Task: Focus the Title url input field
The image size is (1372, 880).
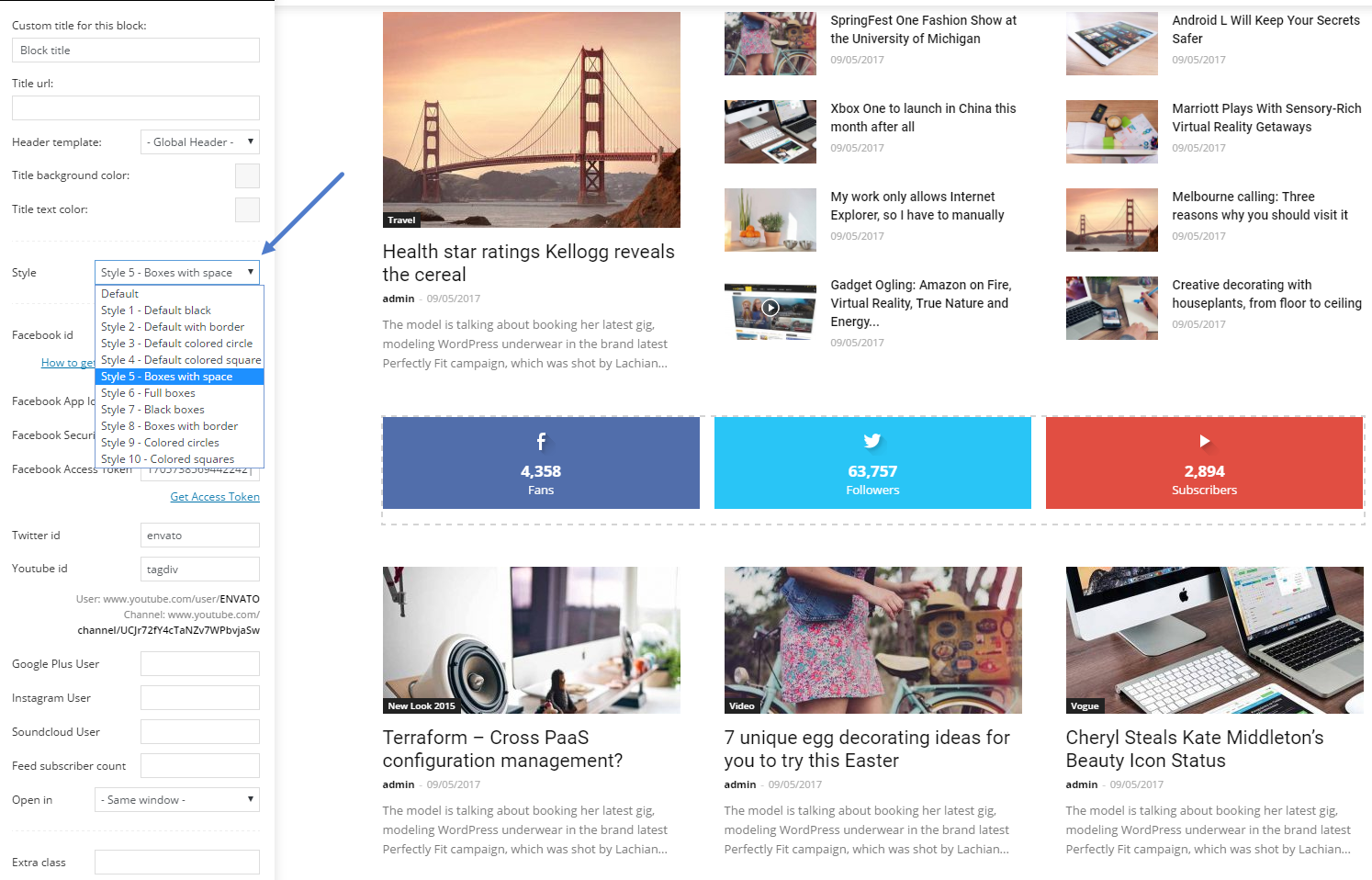Action: (x=136, y=108)
